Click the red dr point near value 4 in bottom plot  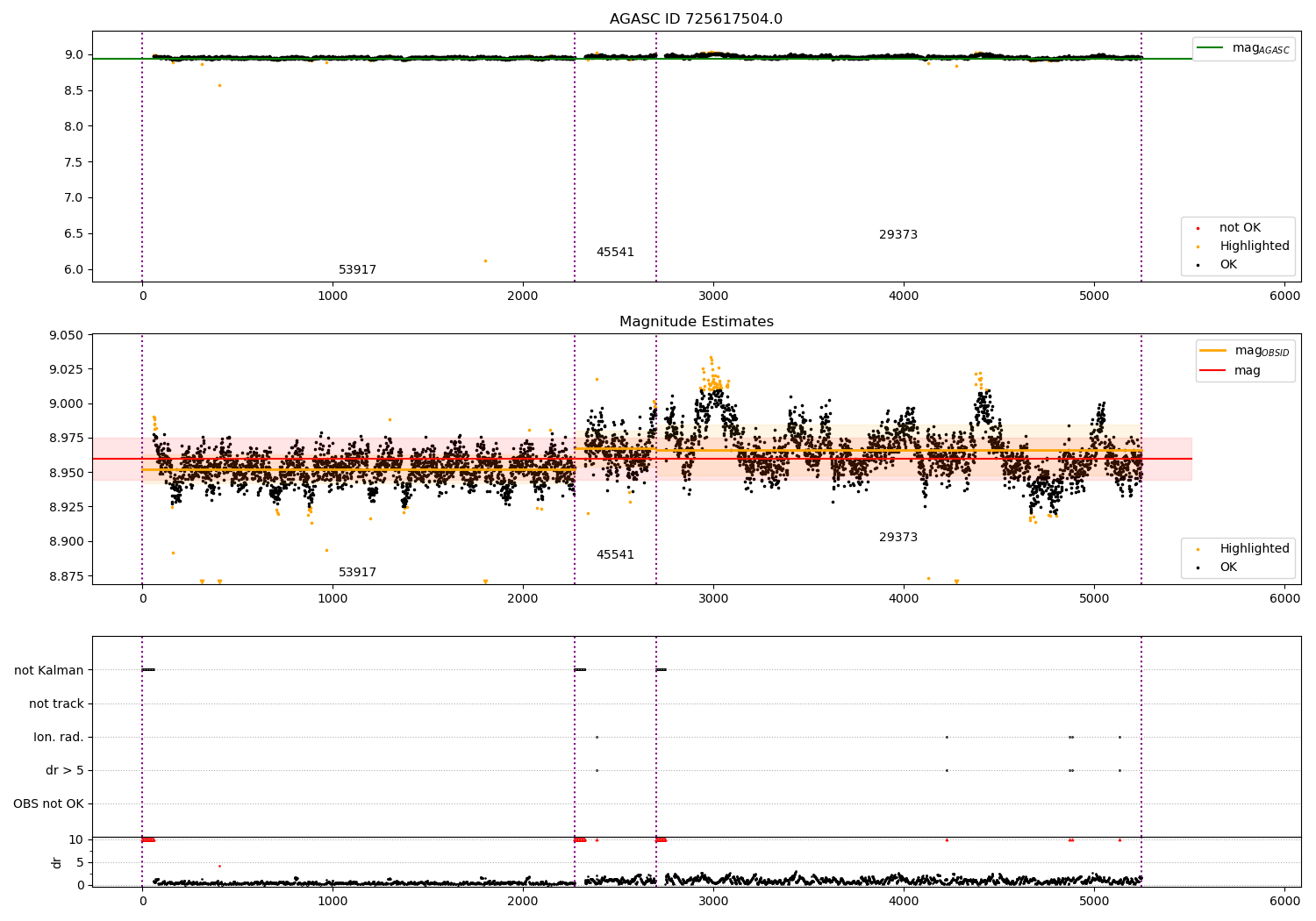tap(219, 866)
